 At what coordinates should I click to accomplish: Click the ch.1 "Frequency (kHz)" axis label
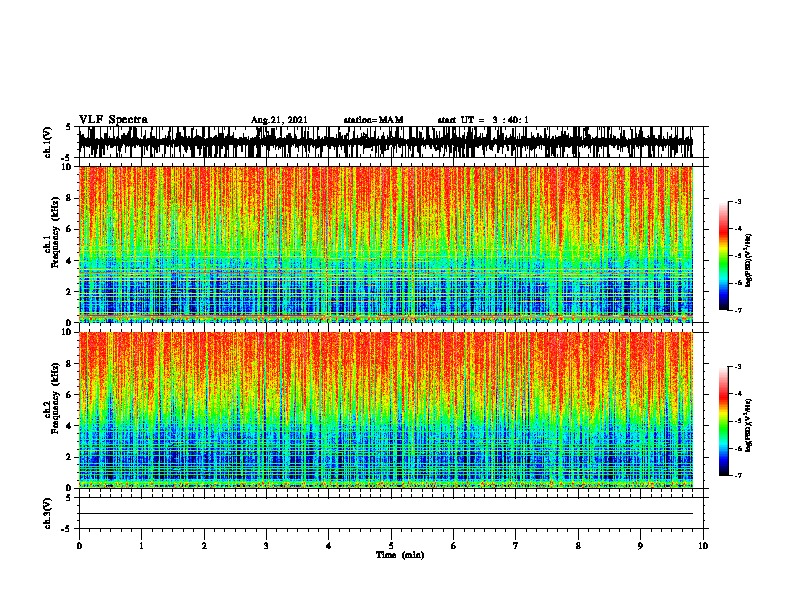(55, 233)
